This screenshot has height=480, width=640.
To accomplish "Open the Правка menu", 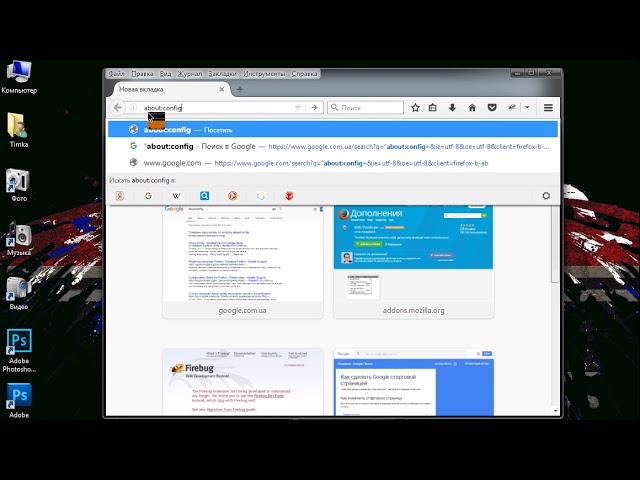I will [x=142, y=74].
